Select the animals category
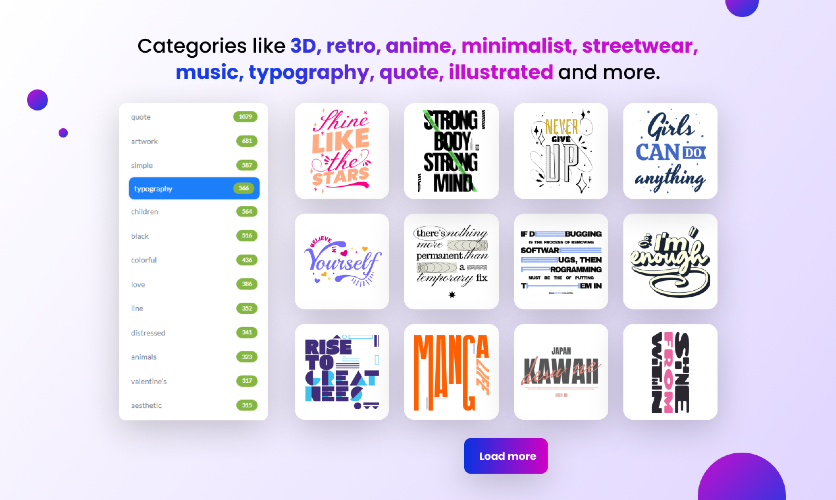Image resolution: width=836 pixels, height=500 pixels. (x=194, y=357)
